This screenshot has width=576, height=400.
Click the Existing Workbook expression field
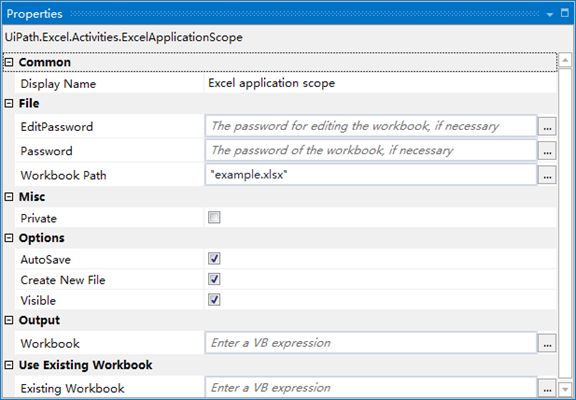pos(371,388)
